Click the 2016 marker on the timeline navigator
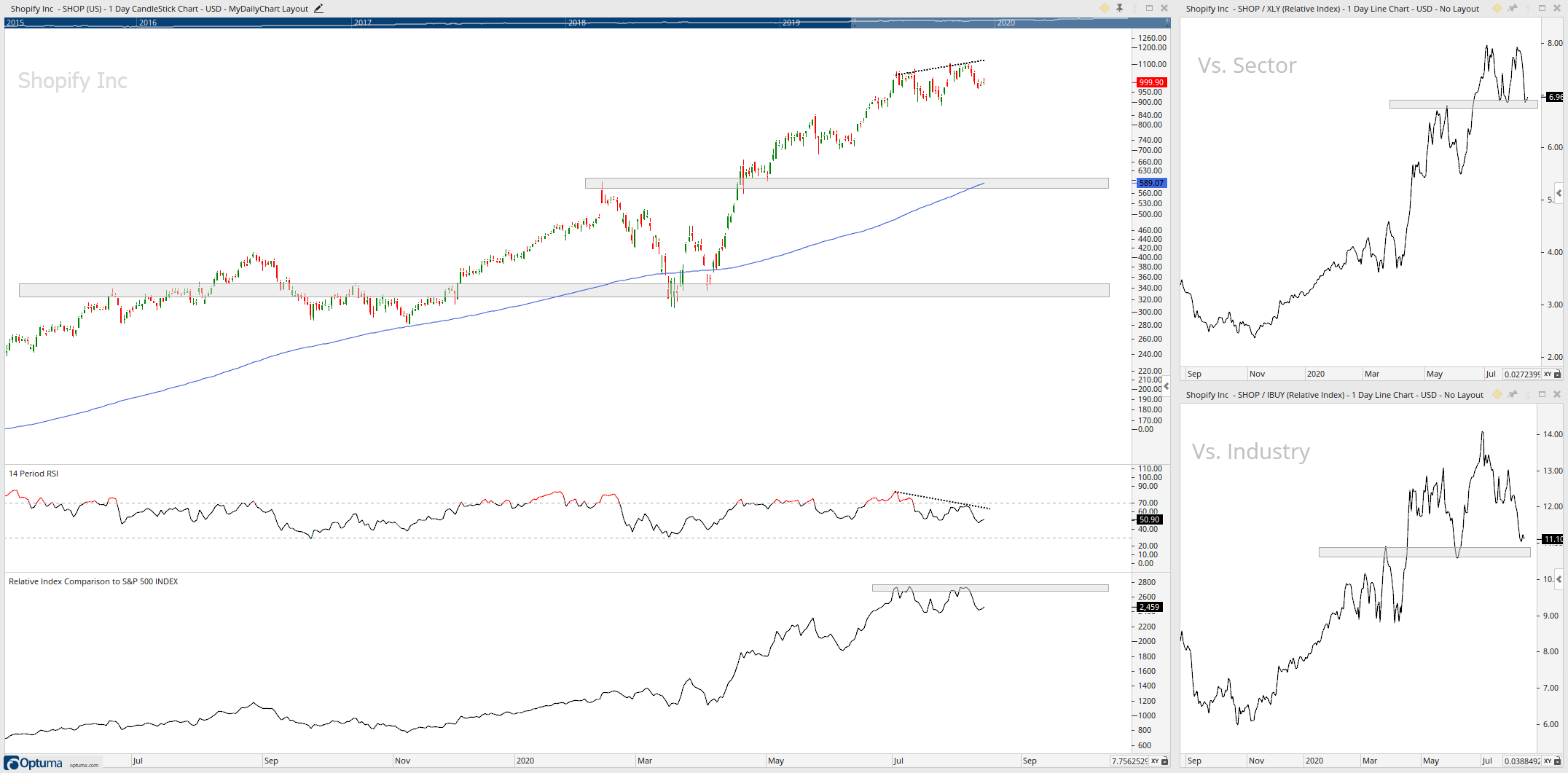This screenshot has width=1568, height=773. pyautogui.click(x=148, y=23)
